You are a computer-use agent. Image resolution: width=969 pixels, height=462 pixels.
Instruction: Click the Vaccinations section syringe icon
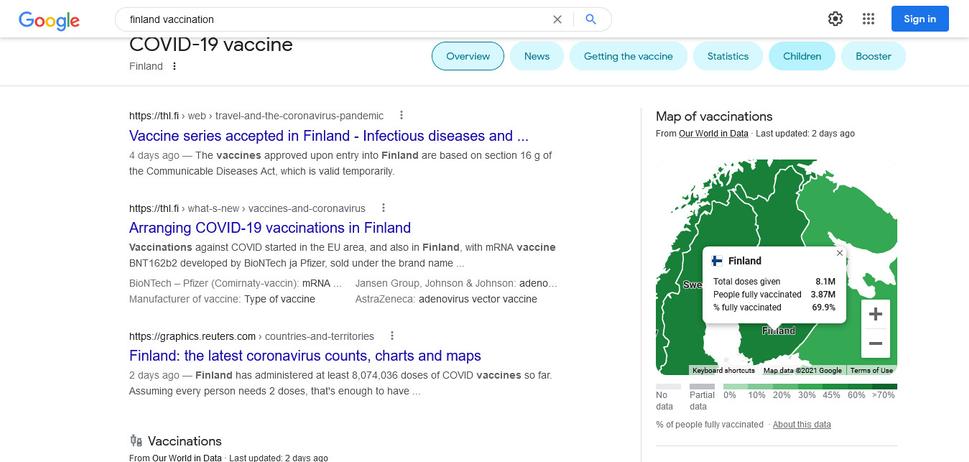tap(136, 440)
